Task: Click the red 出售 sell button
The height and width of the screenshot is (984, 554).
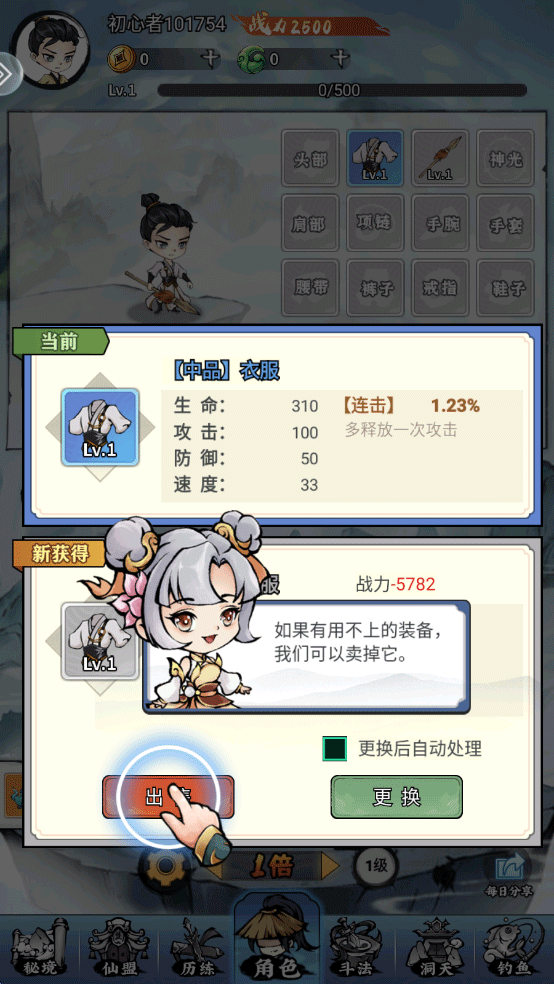Action: coord(168,797)
